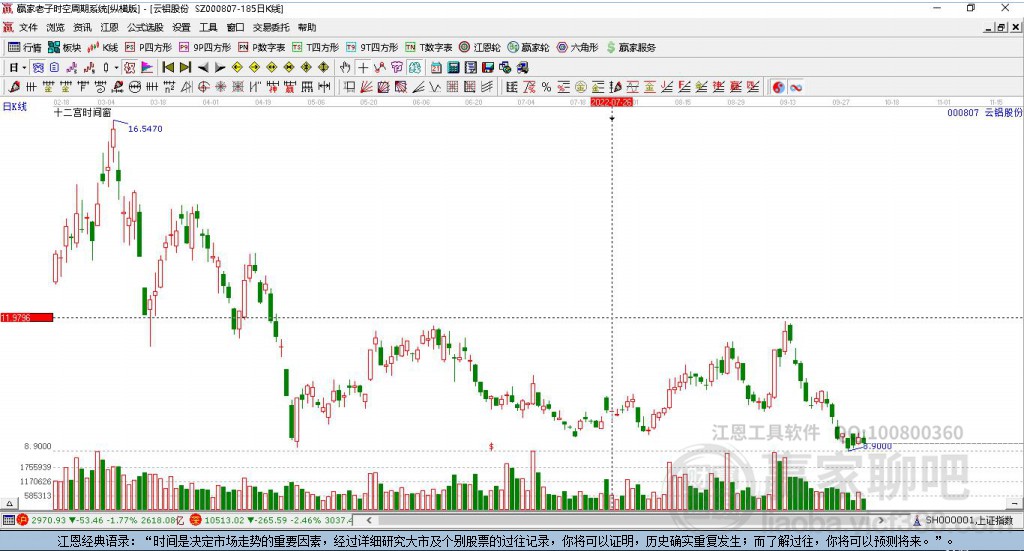This screenshot has height=551, width=1024.
Task: Toggle the yin-yang icon
Action: pyautogui.click(x=778, y=87)
